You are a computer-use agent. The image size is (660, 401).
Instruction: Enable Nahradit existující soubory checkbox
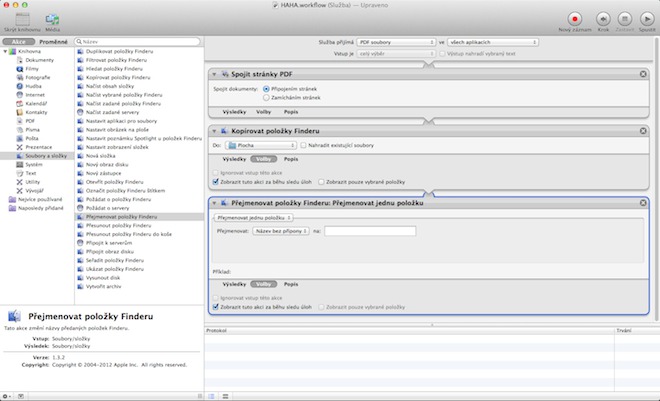click(304, 145)
